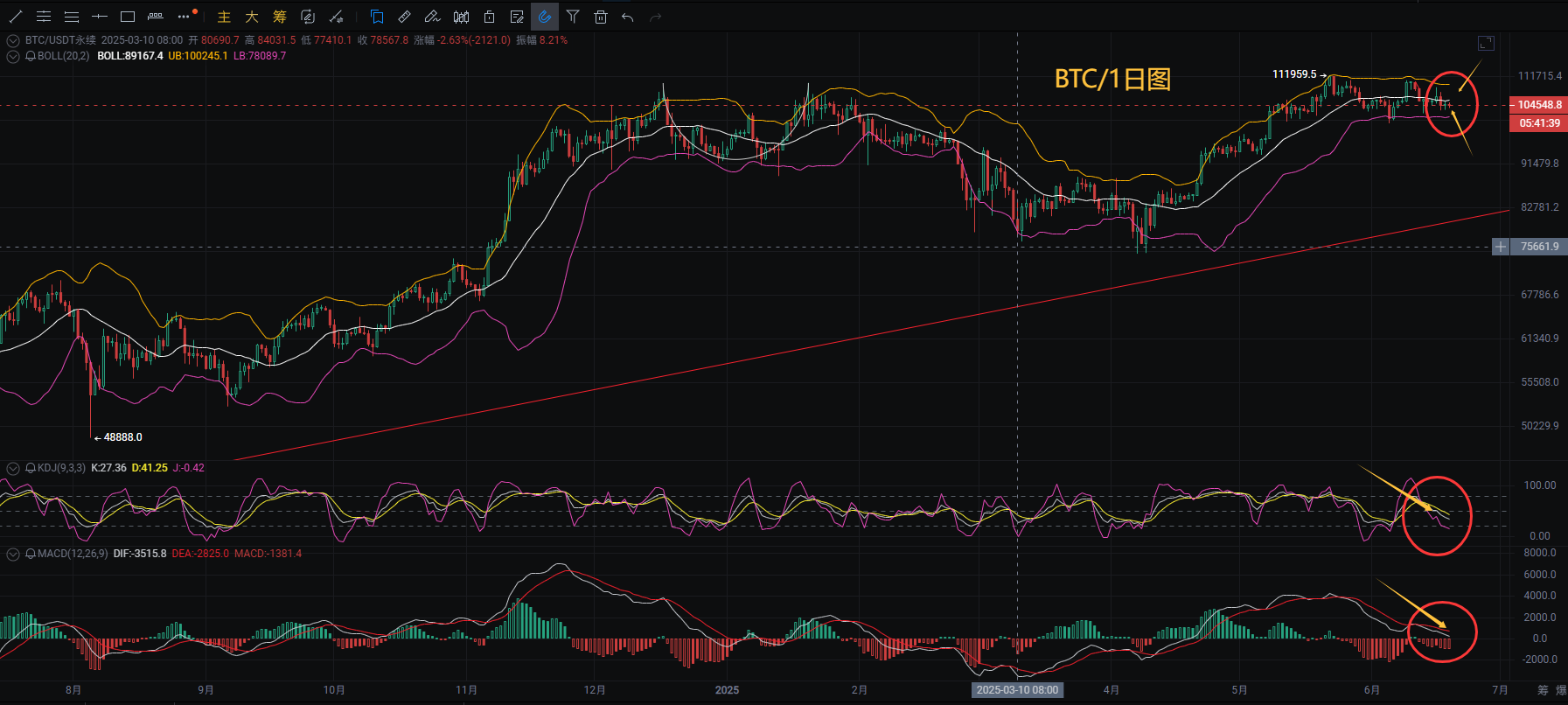Screen dimensions: 1568x705
Task: Open MACD(12,26,9) indicator settings
Action: [73, 554]
